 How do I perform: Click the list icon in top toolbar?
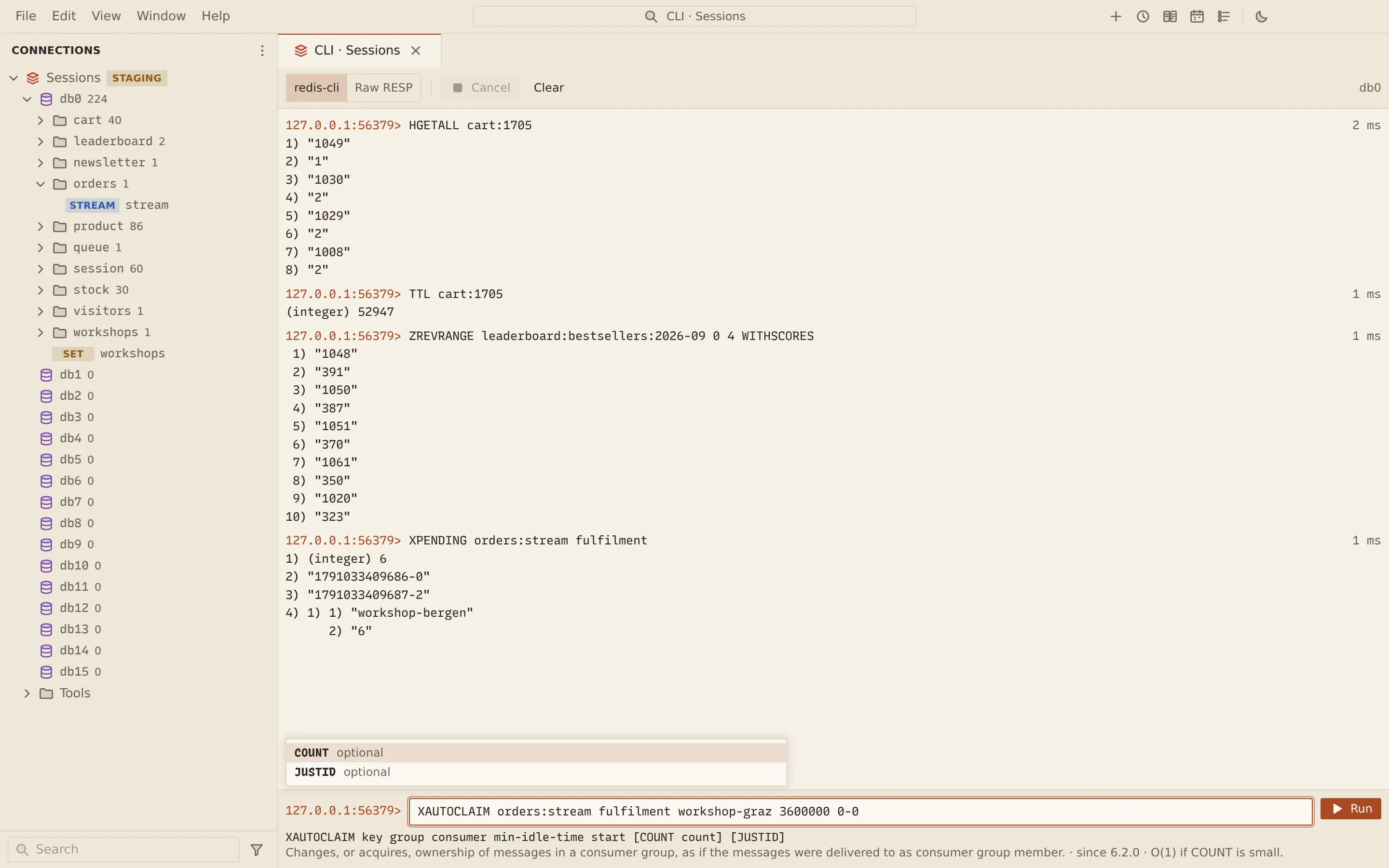[1223, 17]
